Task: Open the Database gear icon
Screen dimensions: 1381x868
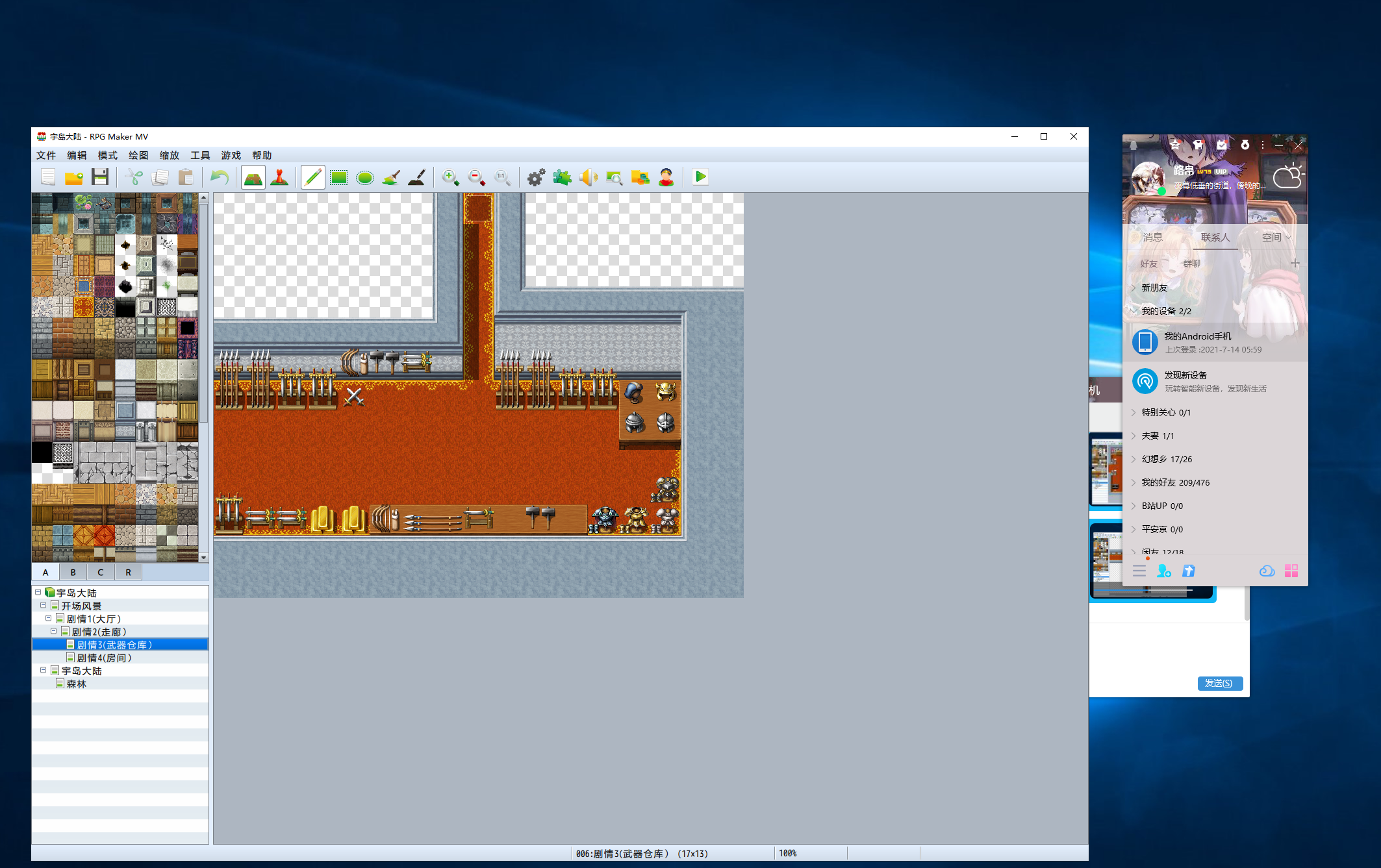Action: (x=536, y=177)
